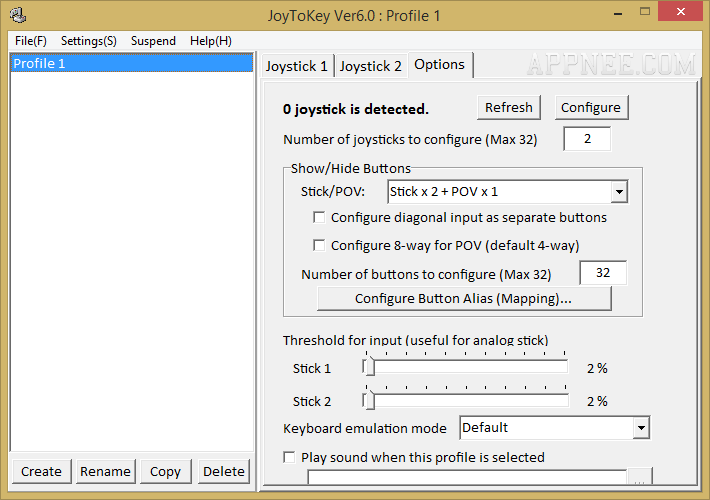Click the Delete profile button
This screenshot has height=500, width=710.
tap(224, 471)
